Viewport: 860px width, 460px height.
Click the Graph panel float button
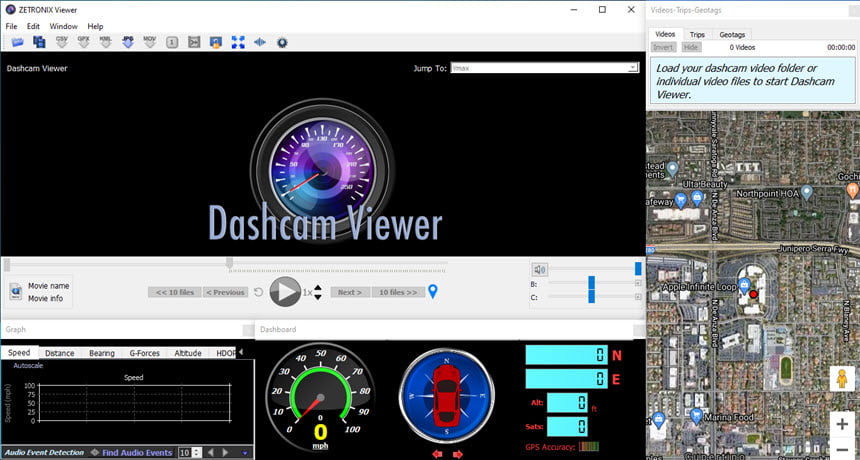(248, 330)
